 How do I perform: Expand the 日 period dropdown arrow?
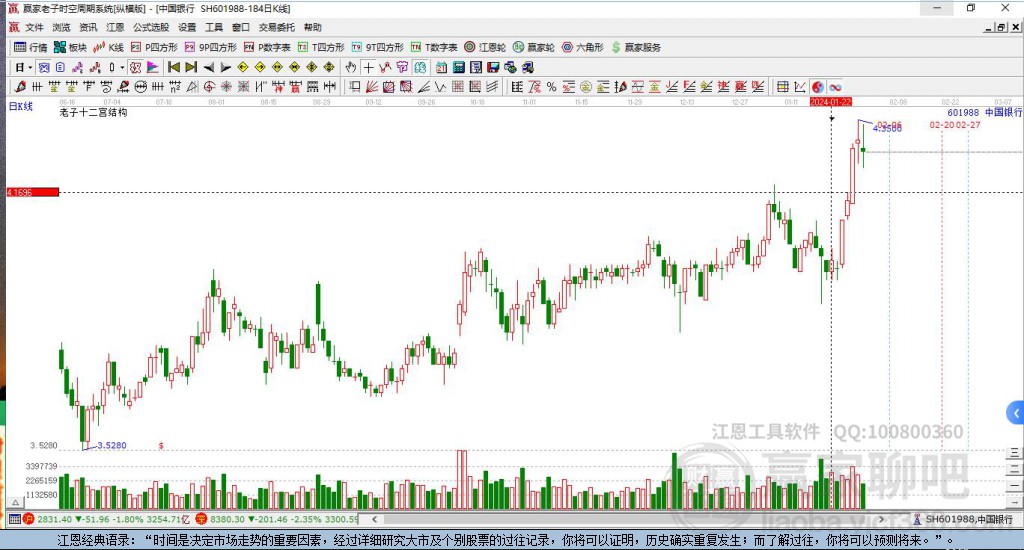(x=30, y=67)
